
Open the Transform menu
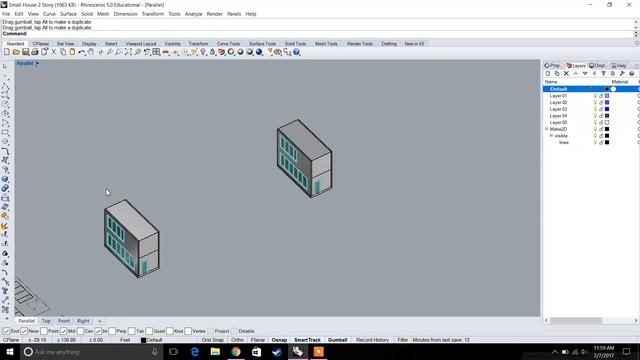coord(153,14)
